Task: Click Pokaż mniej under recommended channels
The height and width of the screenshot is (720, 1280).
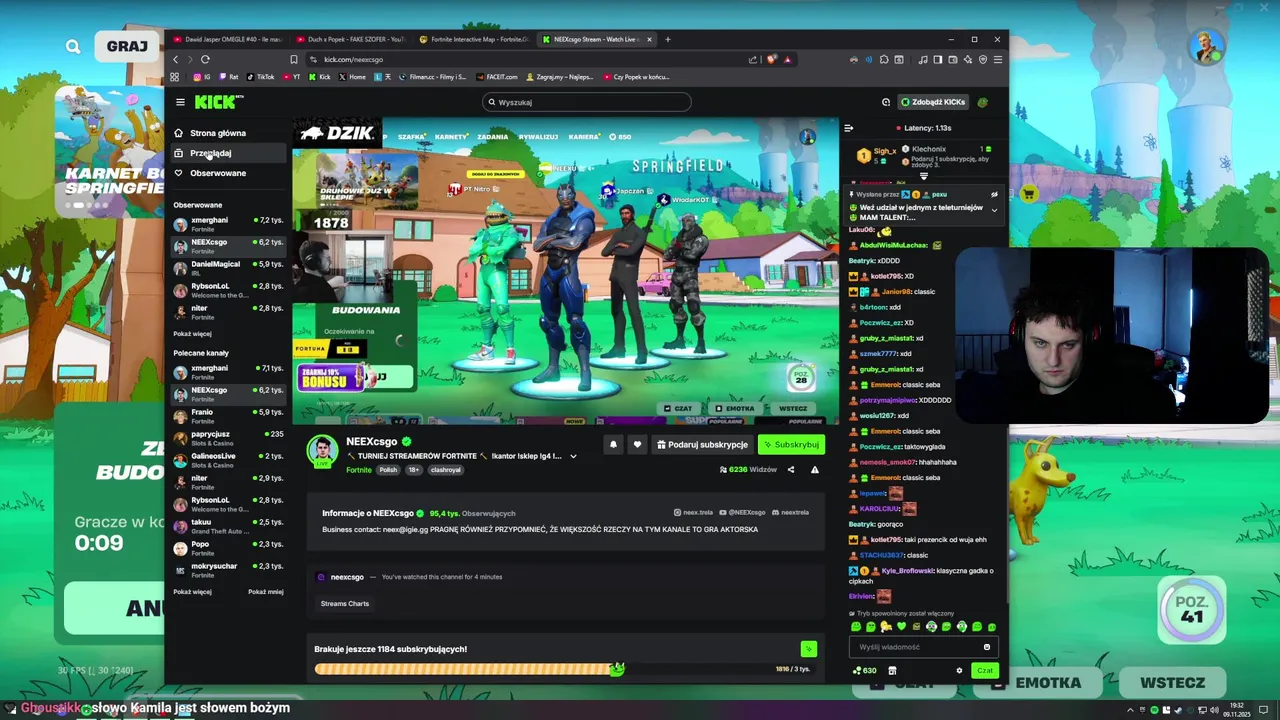Action: (x=266, y=592)
